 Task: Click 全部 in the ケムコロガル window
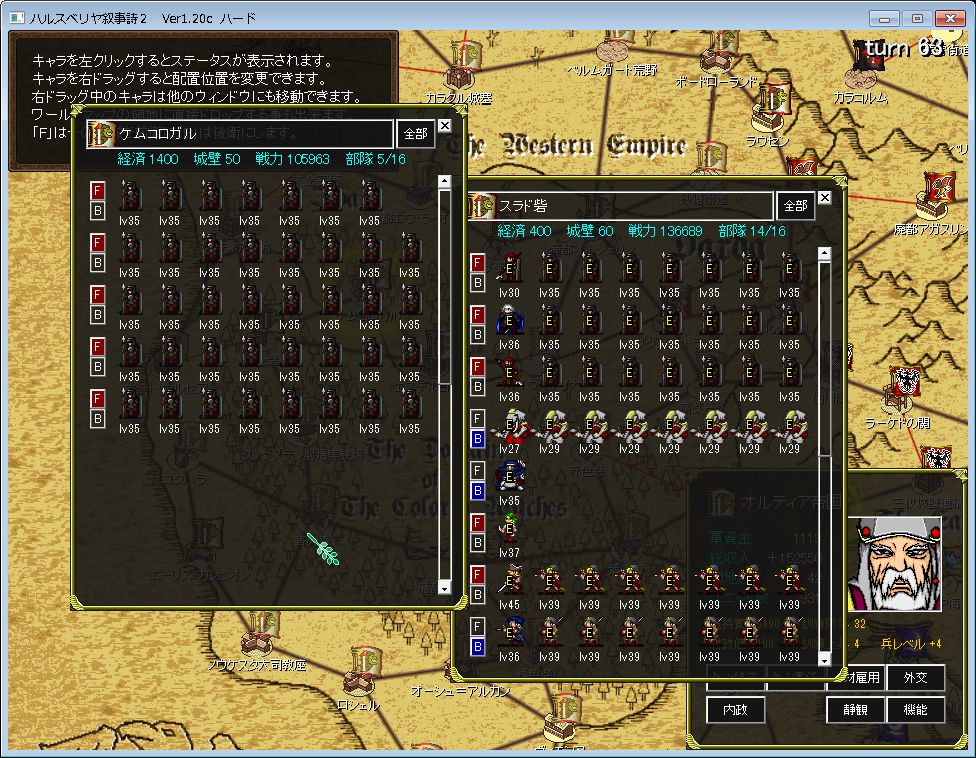[x=415, y=134]
